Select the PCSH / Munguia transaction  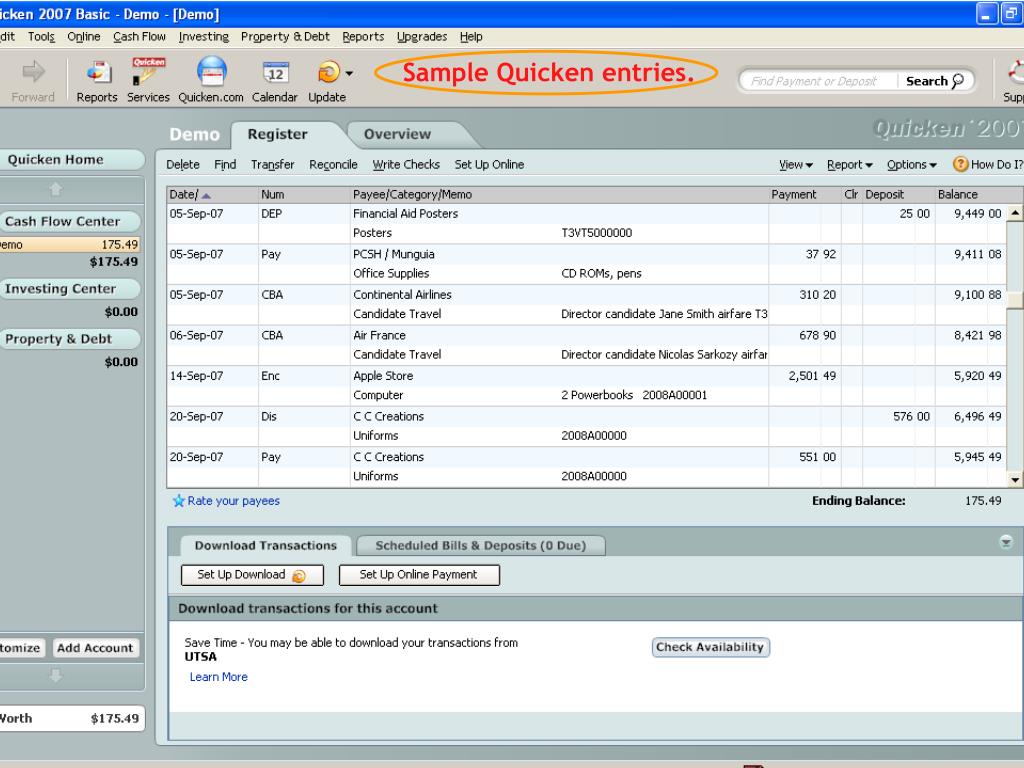[586, 264]
